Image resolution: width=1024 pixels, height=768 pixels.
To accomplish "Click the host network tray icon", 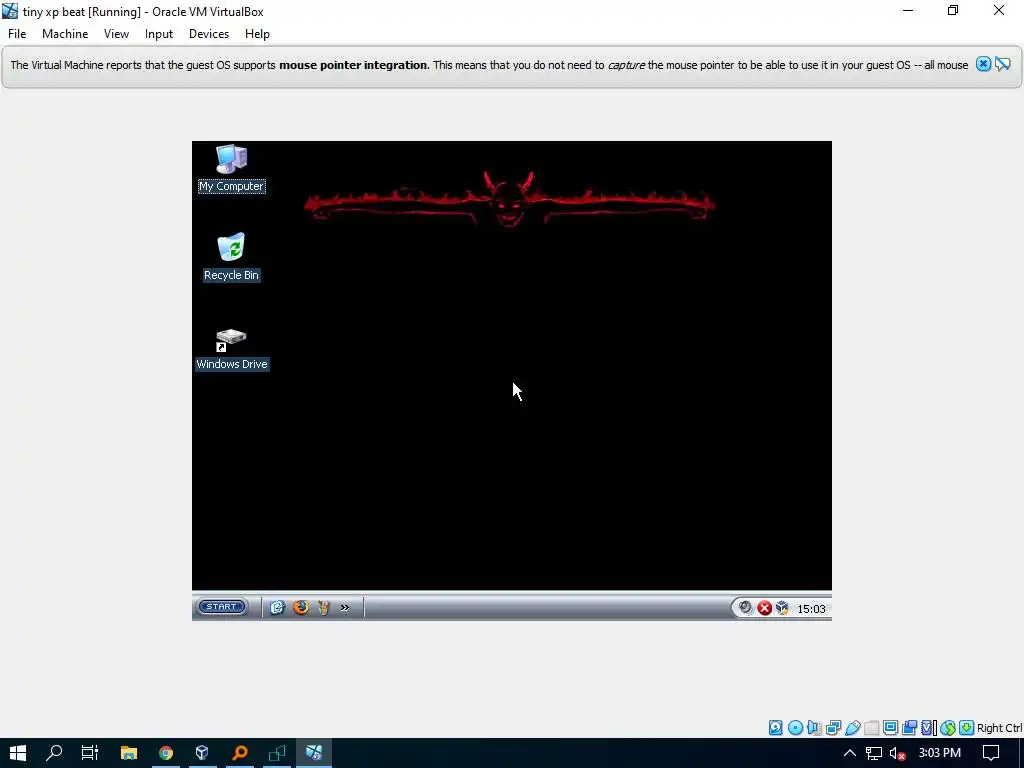I will click(874, 754).
